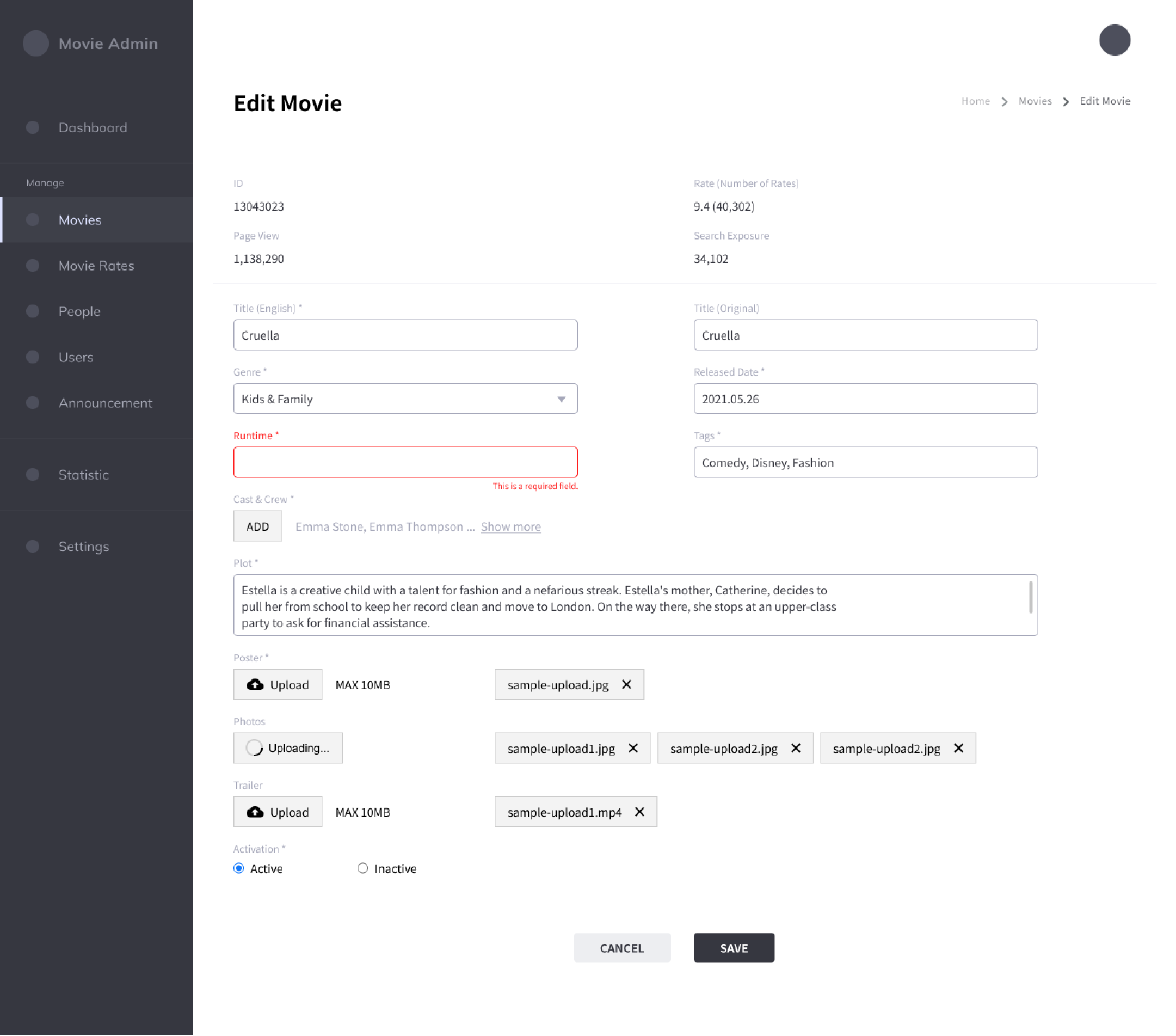Open Statistic in the sidebar

(x=96, y=474)
